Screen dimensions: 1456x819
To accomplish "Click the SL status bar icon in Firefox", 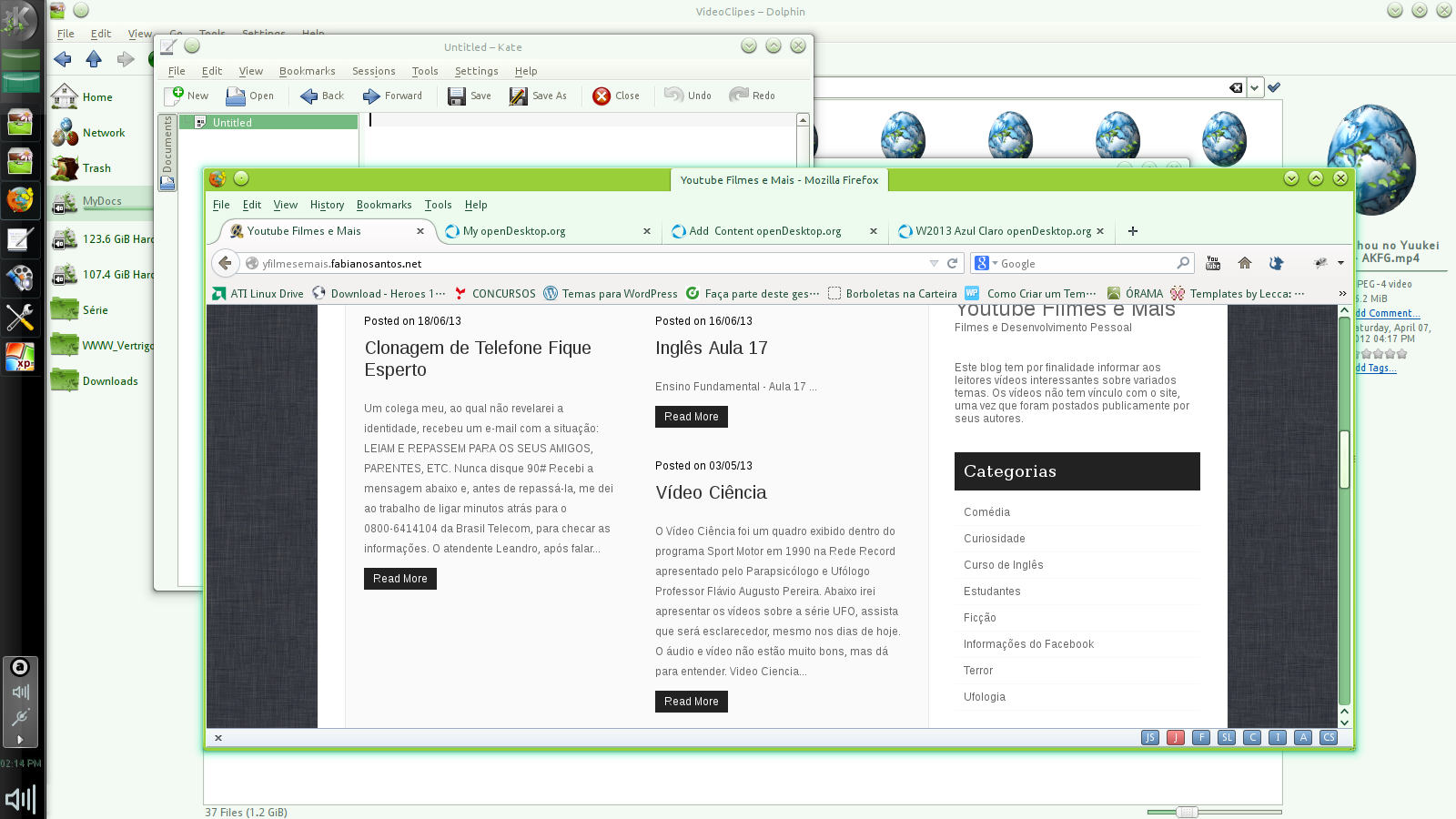I will 1227,737.
